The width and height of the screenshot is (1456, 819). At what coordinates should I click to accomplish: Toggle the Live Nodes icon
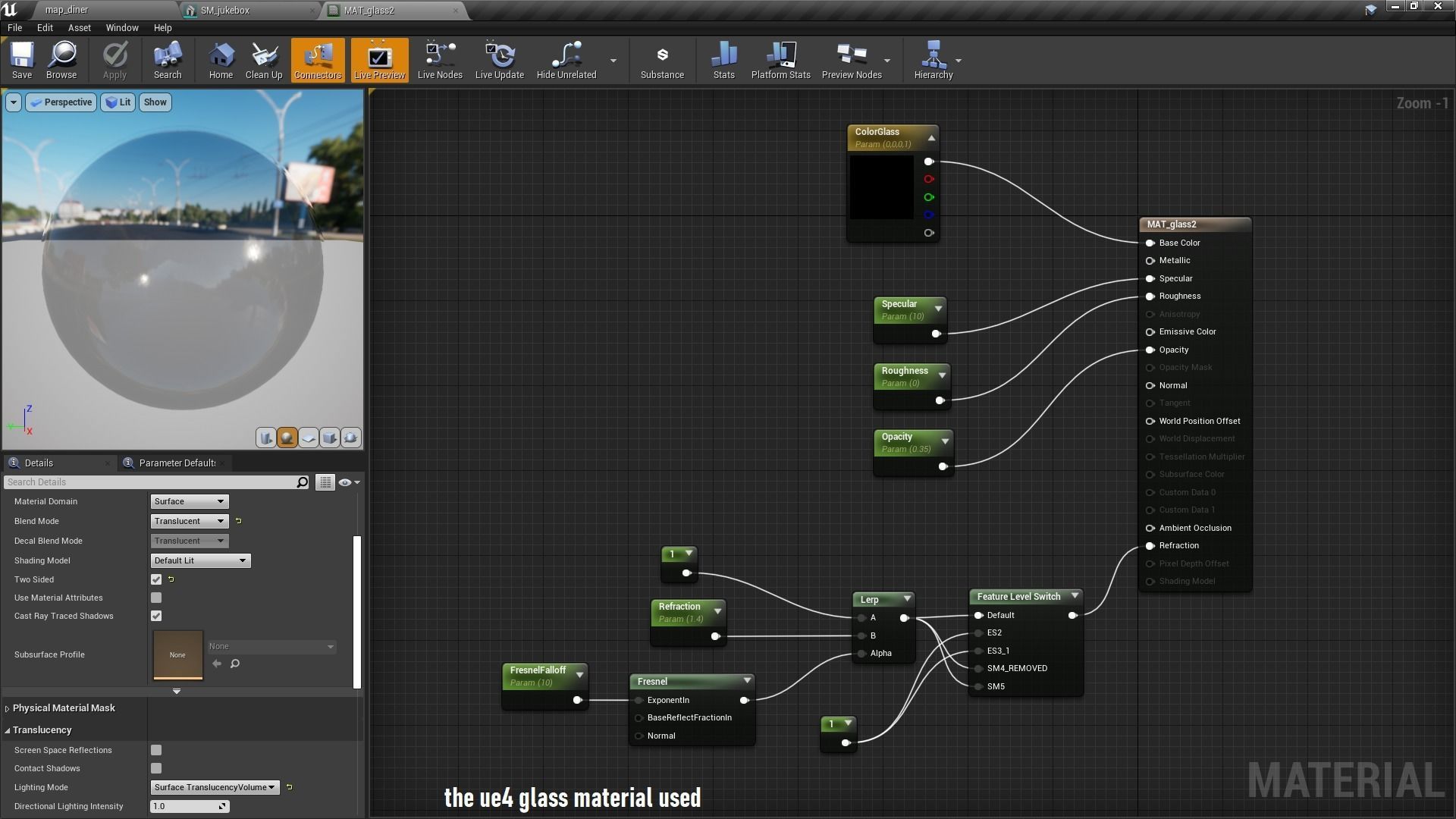pyautogui.click(x=440, y=60)
